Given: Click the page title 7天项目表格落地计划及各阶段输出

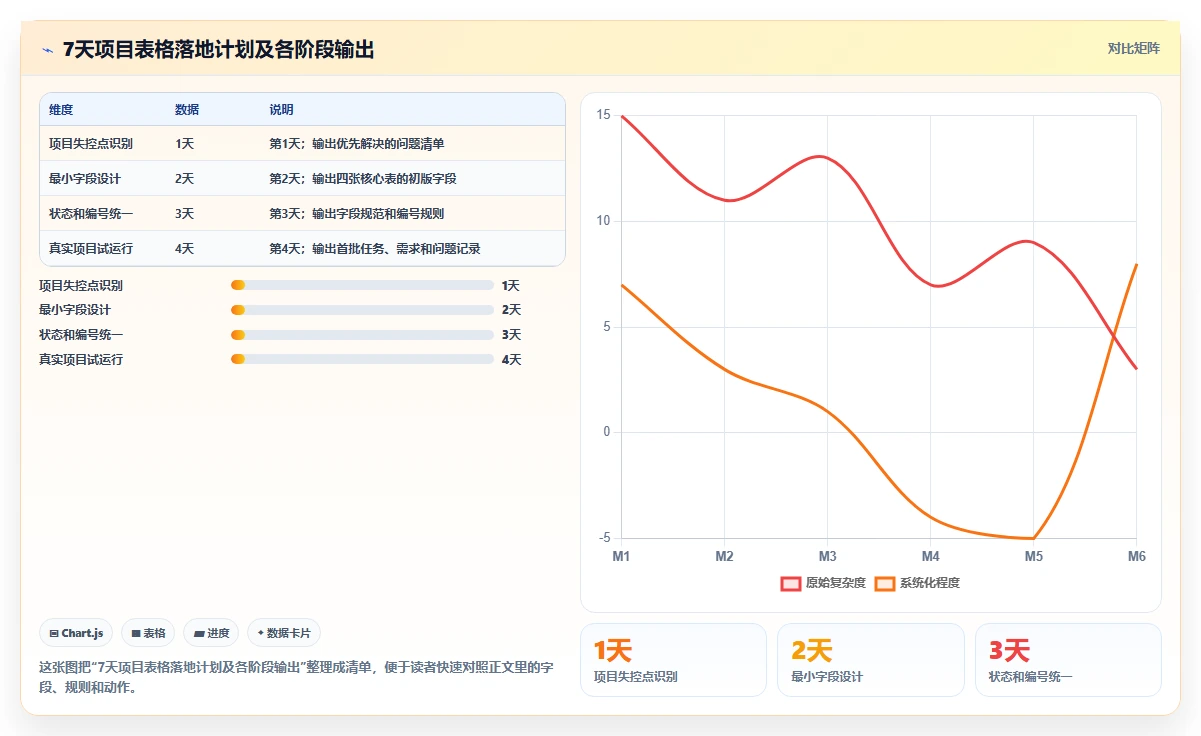Looking at the screenshot, I should (218, 50).
